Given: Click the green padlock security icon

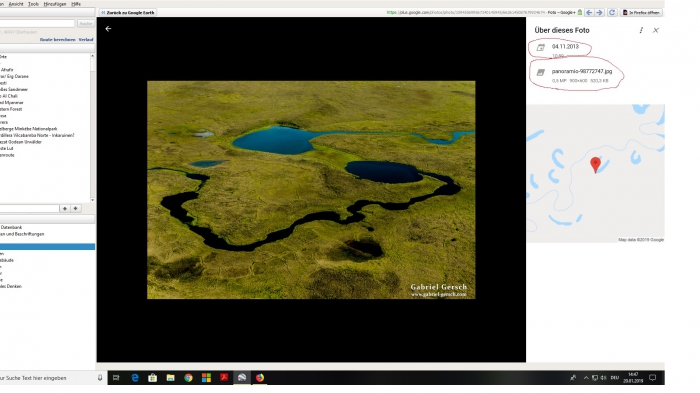Looking at the screenshot, I should point(580,13).
